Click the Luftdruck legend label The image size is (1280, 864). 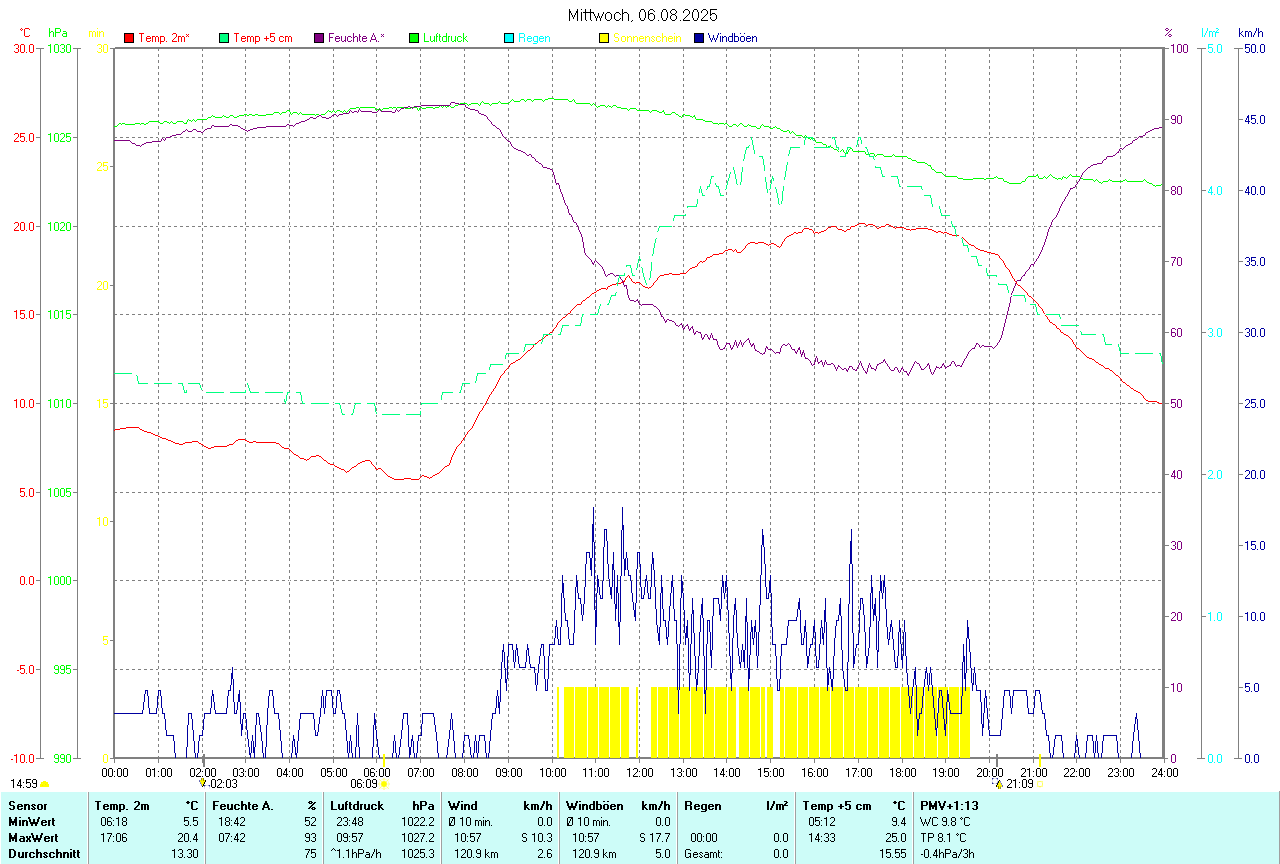pyautogui.click(x=445, y=38)
